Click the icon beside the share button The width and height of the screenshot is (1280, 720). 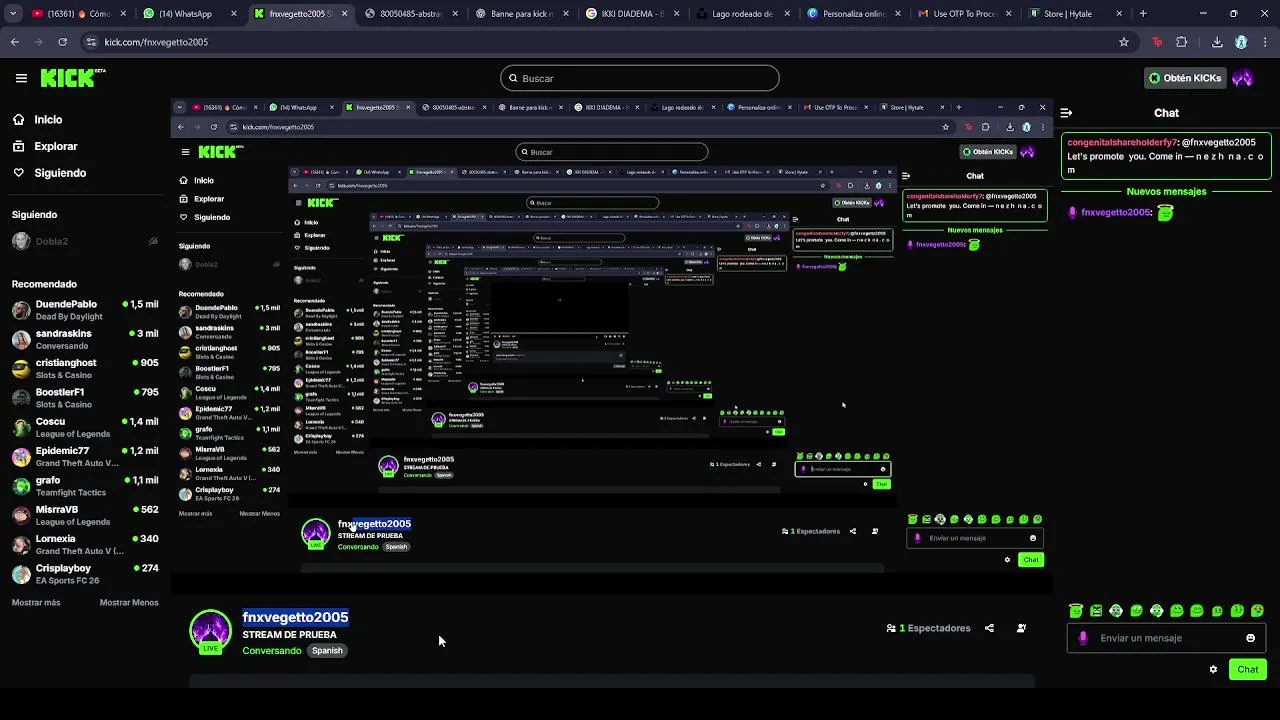tap(1021, 628)
